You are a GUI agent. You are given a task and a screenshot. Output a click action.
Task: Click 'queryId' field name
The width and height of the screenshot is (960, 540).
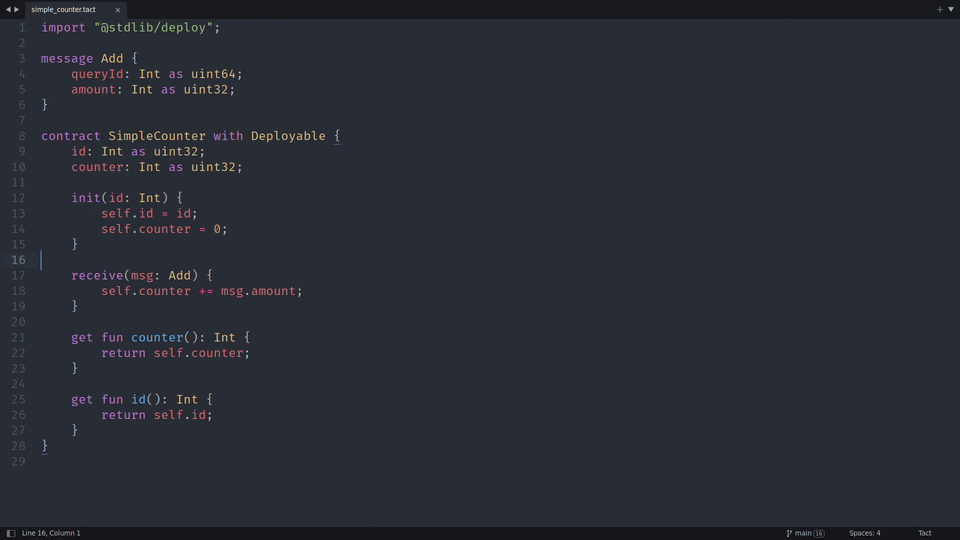coord(97,74)
